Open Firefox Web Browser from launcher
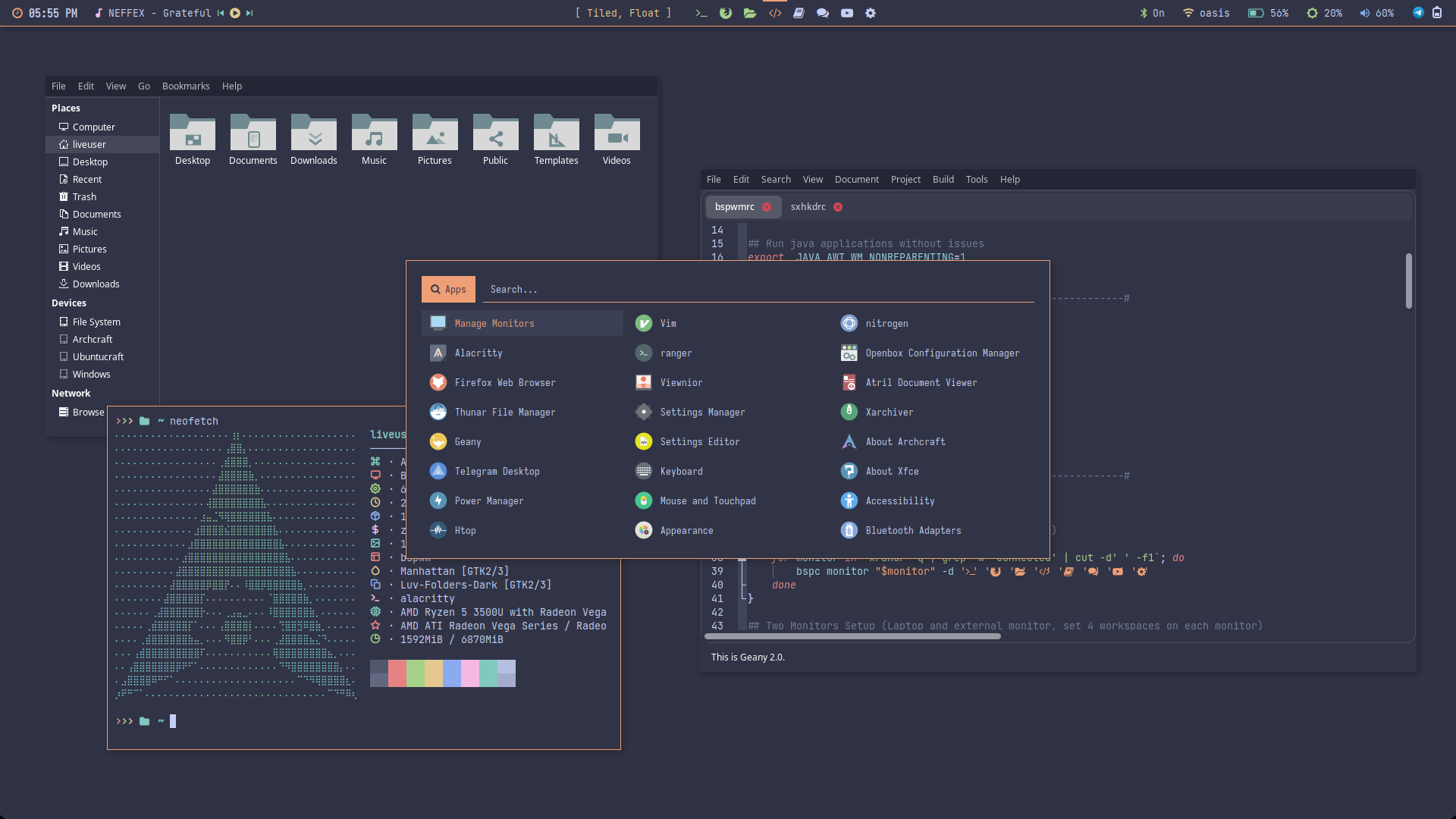This screenshot has width=1456, height=819. point(504,383)
